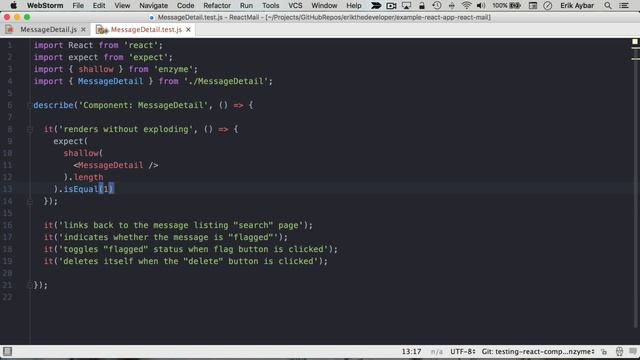640x360 pixels.
Task: Click the Erik Aybar user menu
Action: tap(577, 6)
